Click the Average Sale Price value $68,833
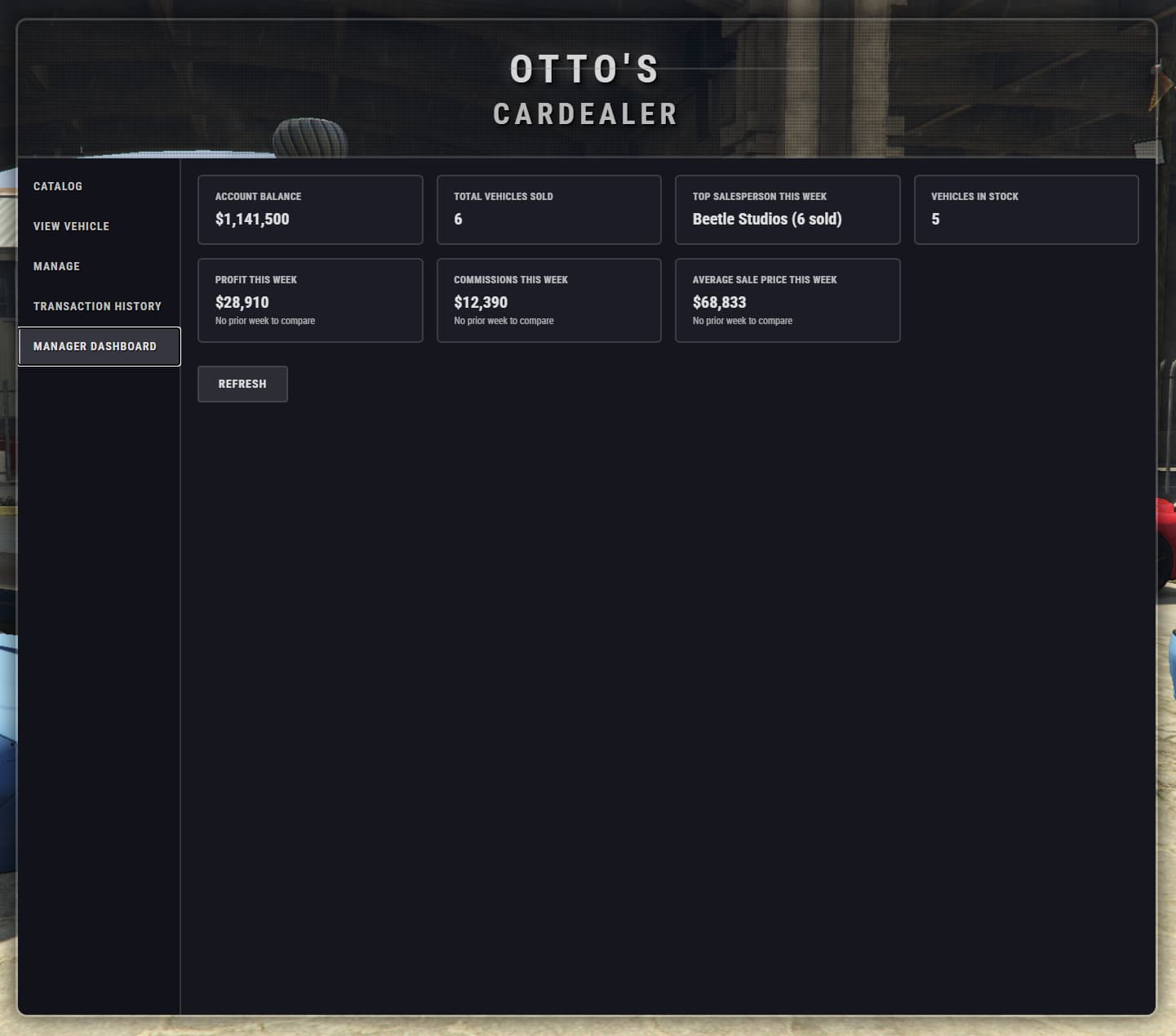Image resolution: width=1176 pixels, height=1036 pixels. tap(719, 302)
